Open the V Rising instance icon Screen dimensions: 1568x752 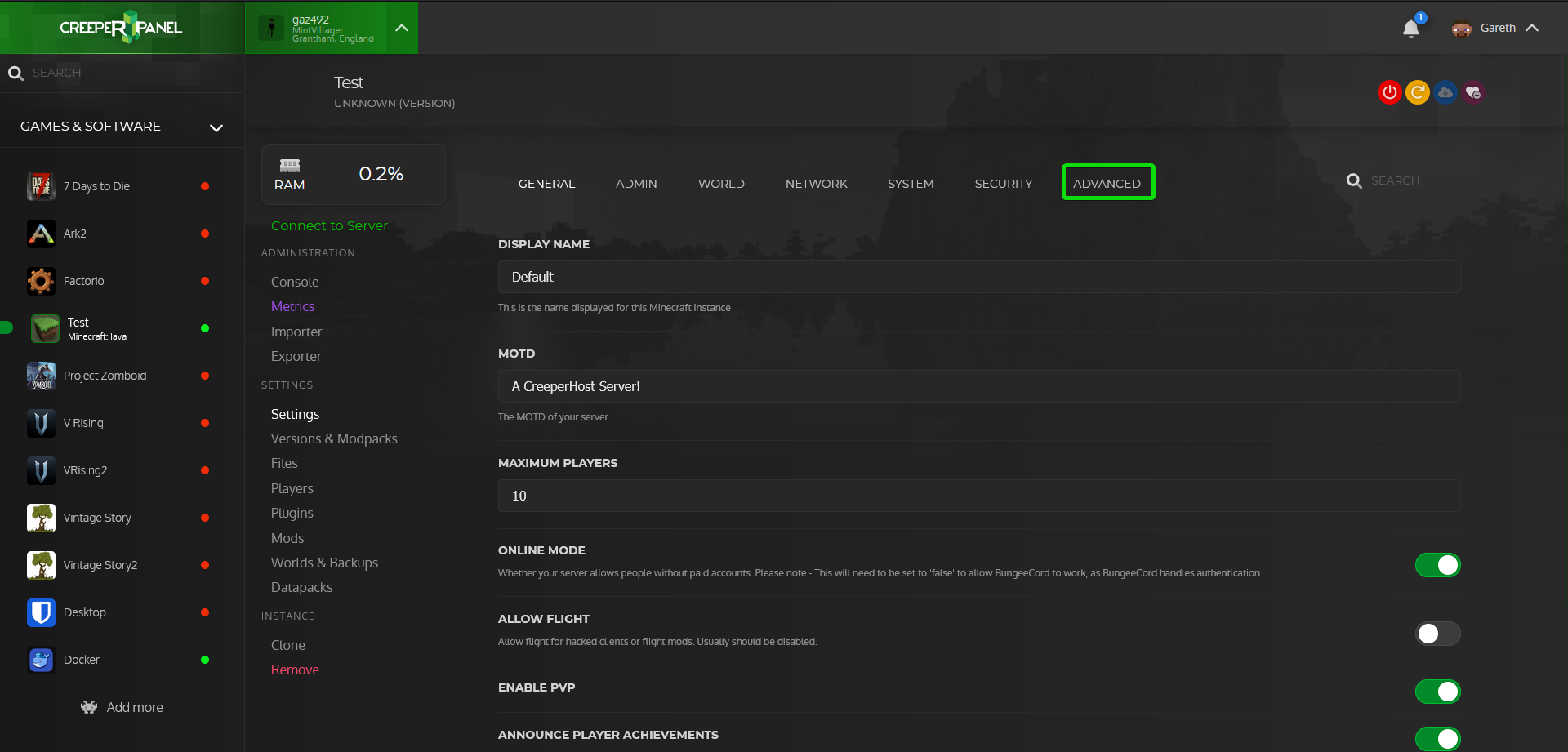(x=41, y=423)
